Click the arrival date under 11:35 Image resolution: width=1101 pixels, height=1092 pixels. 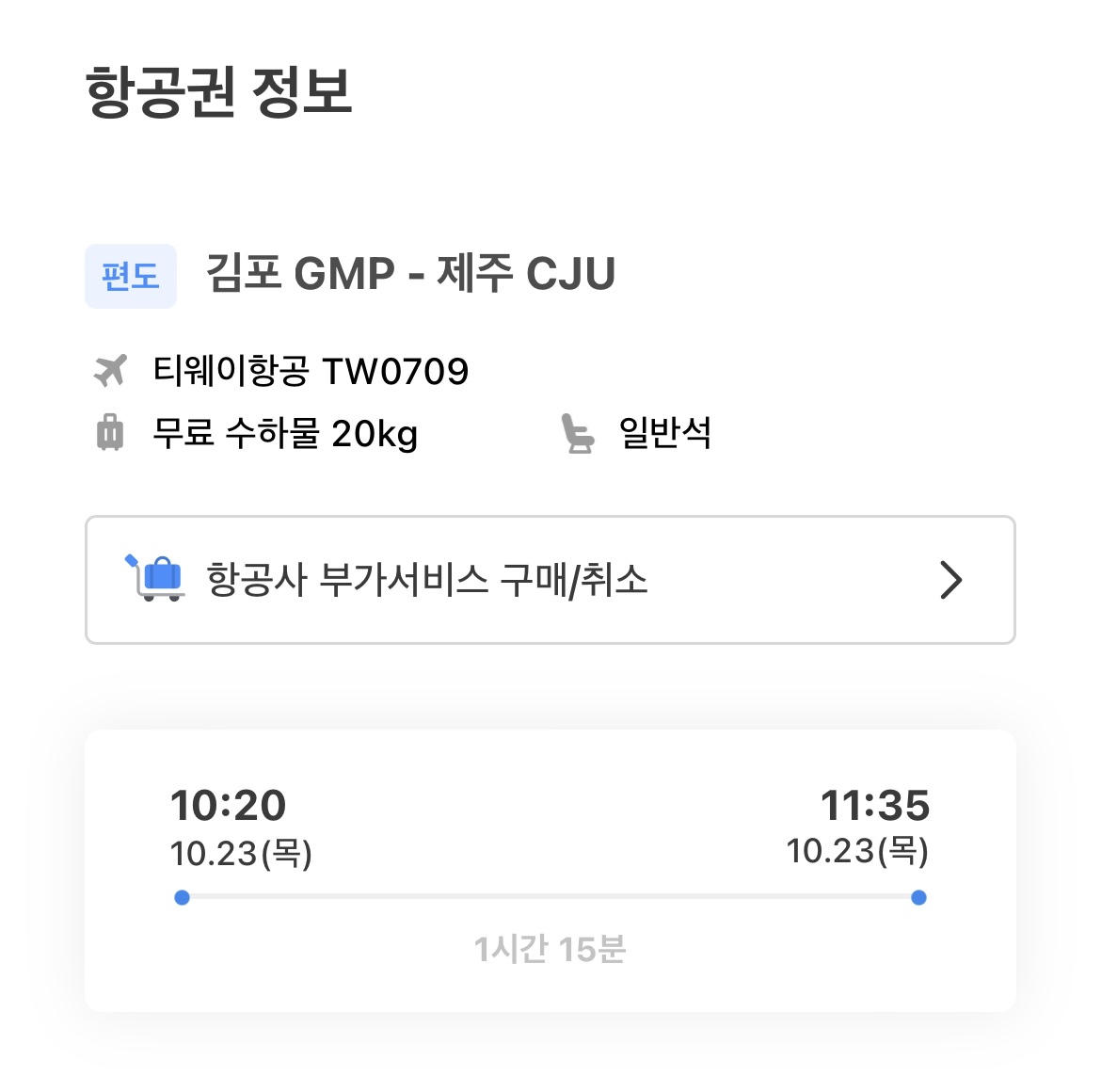(857, 851)
